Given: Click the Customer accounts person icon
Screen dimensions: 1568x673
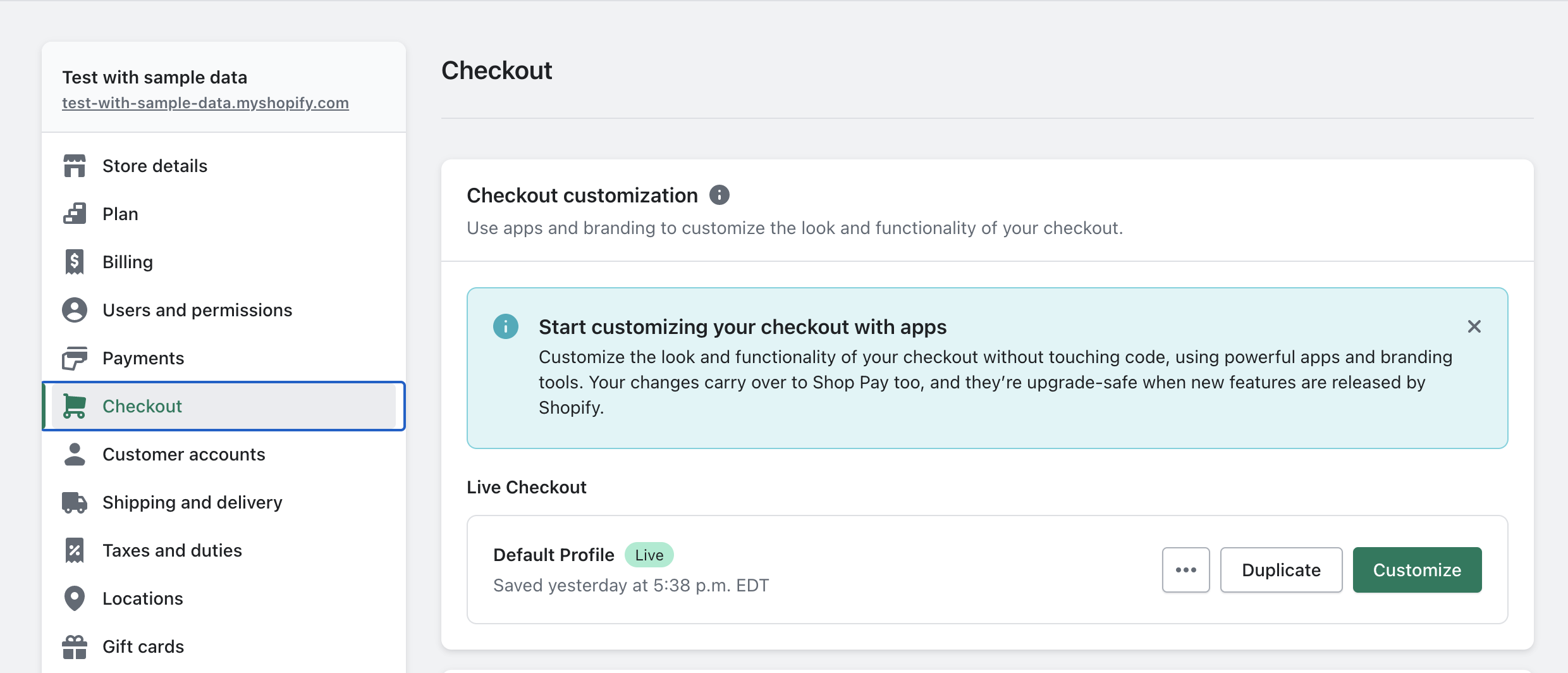Looking at the screenshot, I should 75,454.
